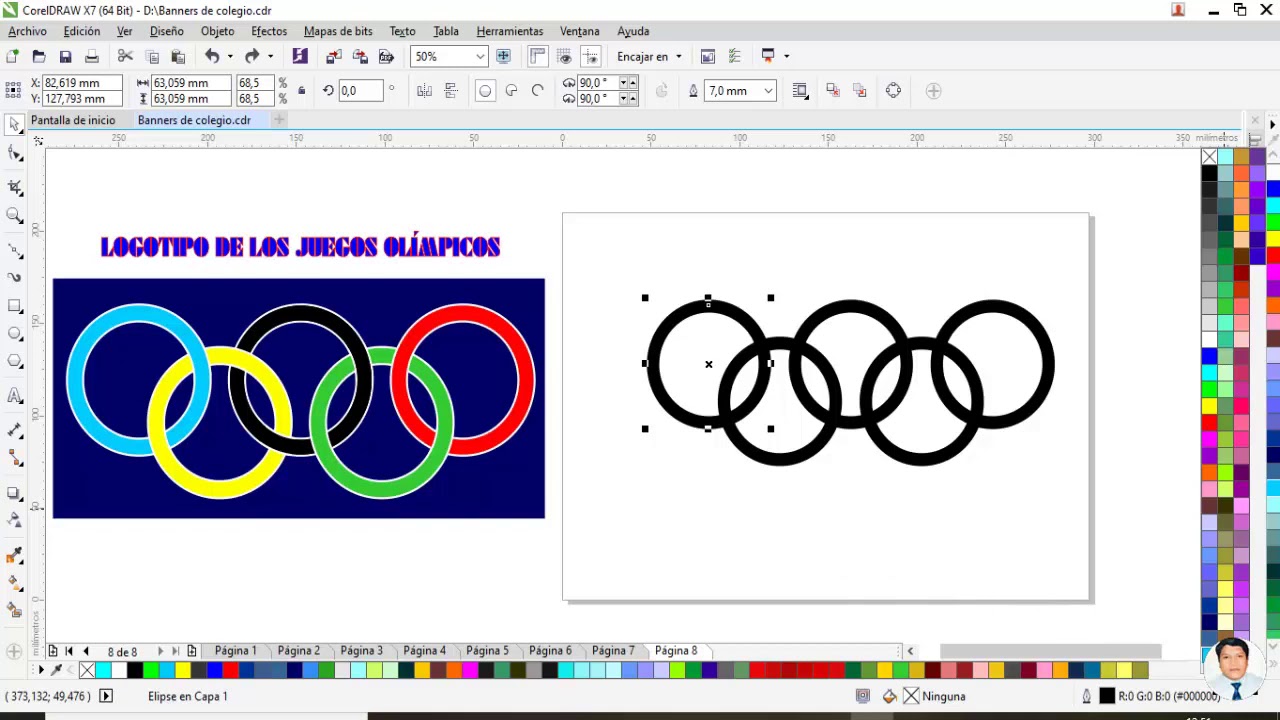This screenshot has width=1280, height=720.
Task: Open the Mapas de bits menu
Action: 338,31
